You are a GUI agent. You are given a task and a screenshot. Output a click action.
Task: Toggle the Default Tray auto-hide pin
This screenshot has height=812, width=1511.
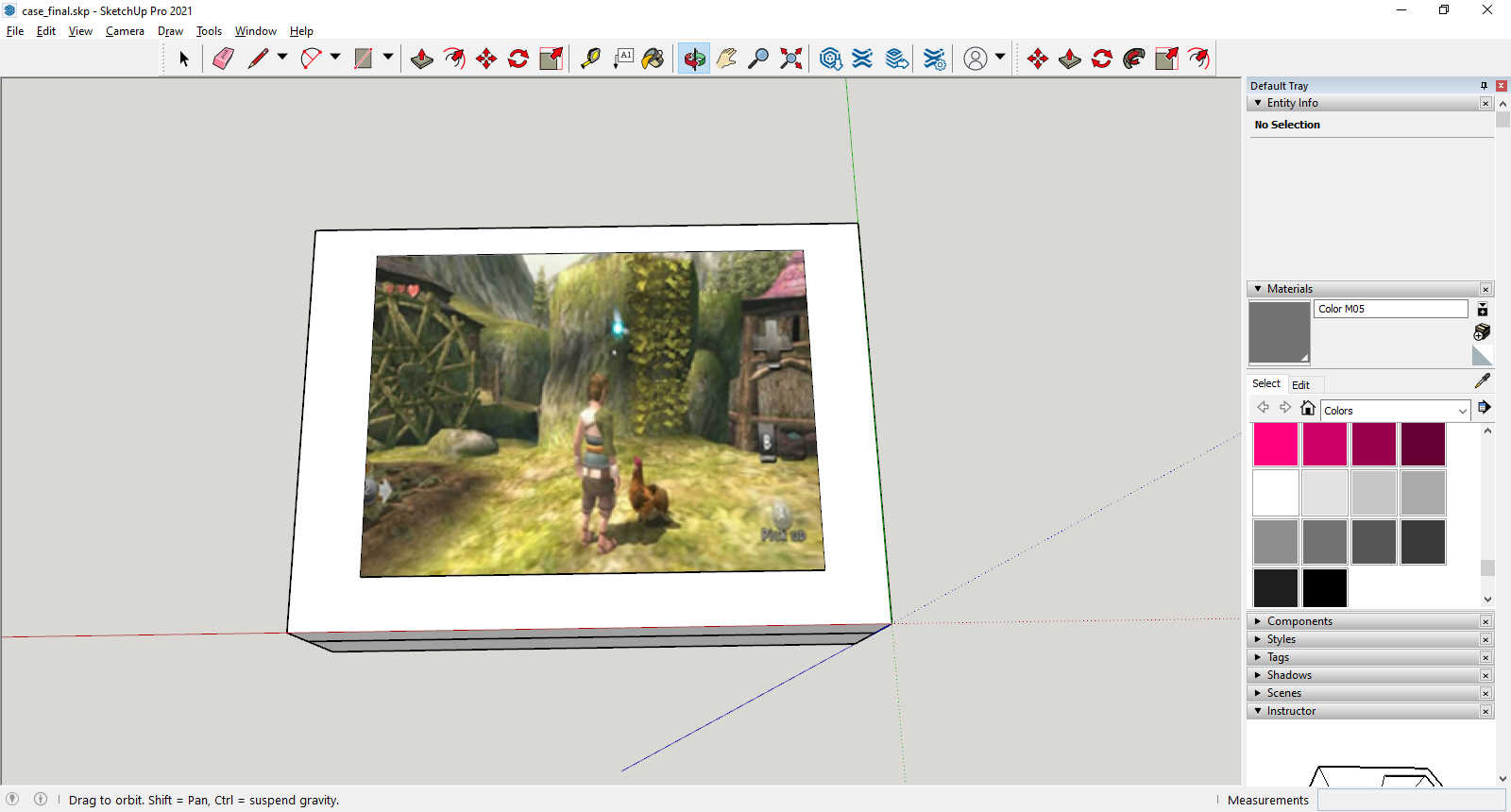1484,86
